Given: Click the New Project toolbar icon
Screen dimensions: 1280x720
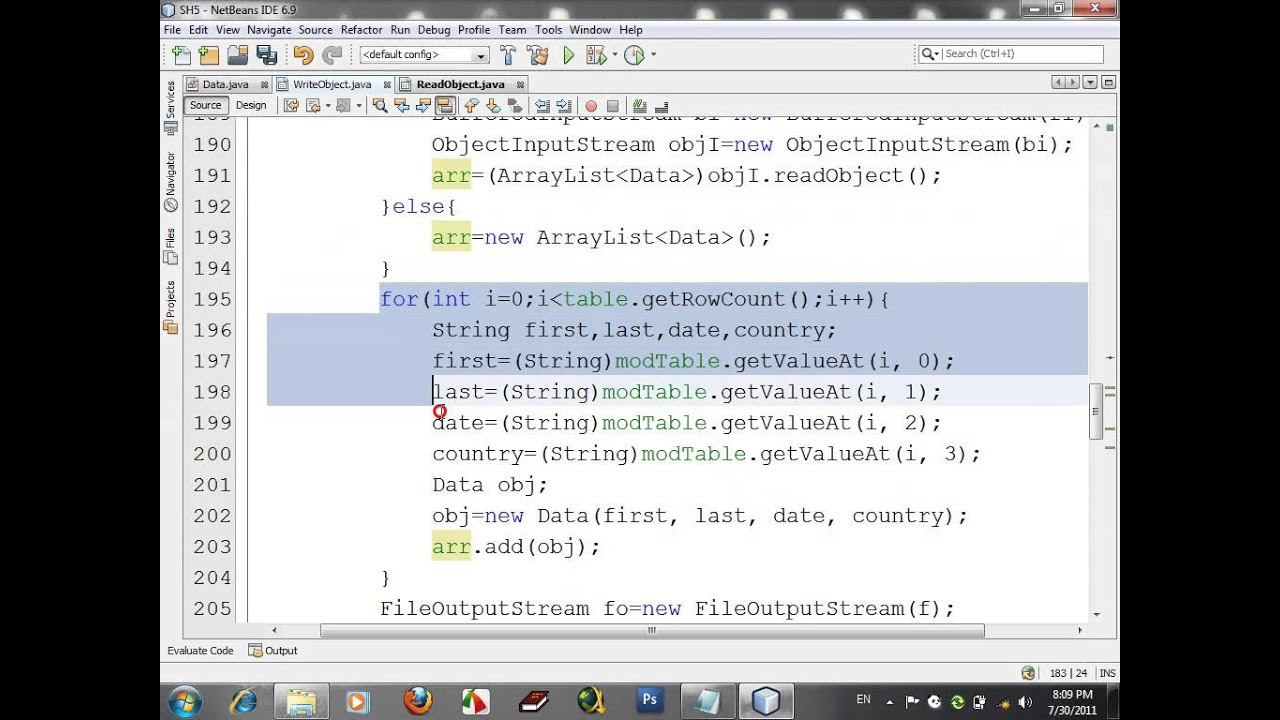Looking at the screenshot, I should click(209, 55).
